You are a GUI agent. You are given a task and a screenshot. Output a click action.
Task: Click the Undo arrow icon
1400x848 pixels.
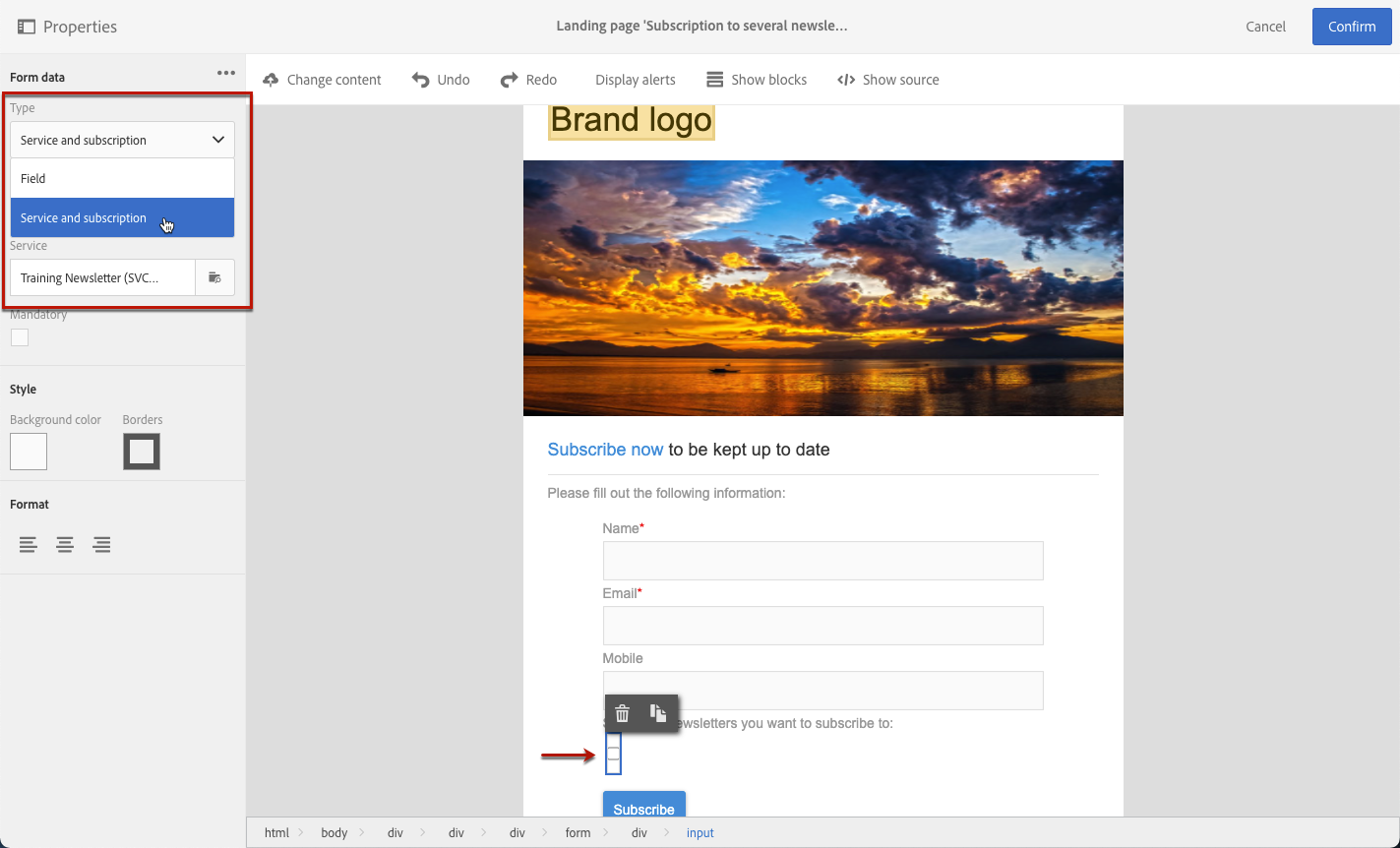[420, 80]
